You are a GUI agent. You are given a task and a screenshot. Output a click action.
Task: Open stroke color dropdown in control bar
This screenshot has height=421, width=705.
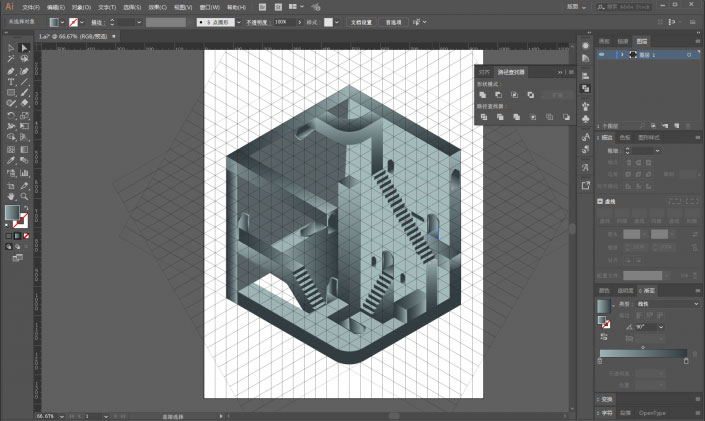pos(82,22)
